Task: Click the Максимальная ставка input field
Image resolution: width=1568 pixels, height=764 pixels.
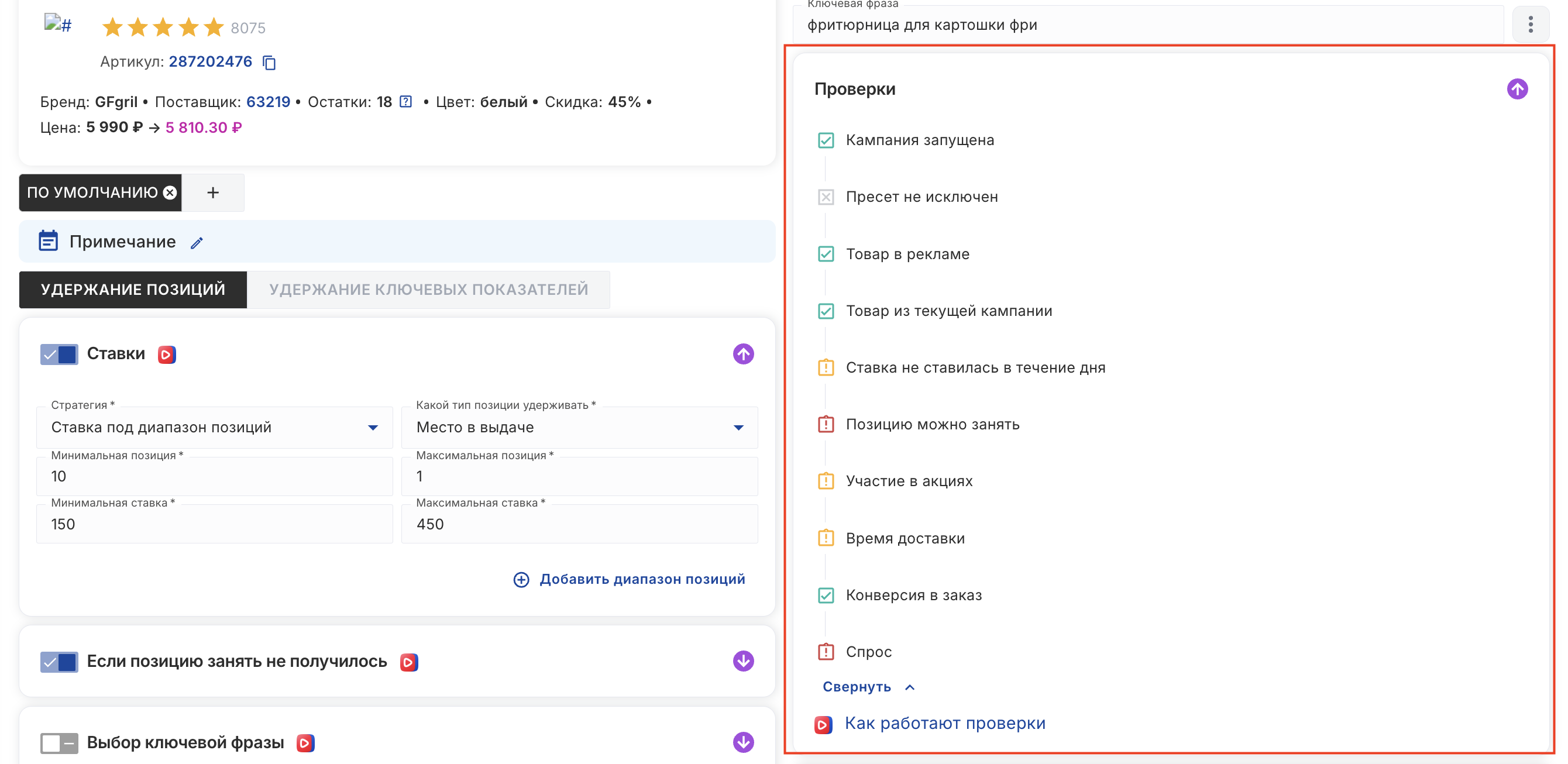Action: click(579, 524)
